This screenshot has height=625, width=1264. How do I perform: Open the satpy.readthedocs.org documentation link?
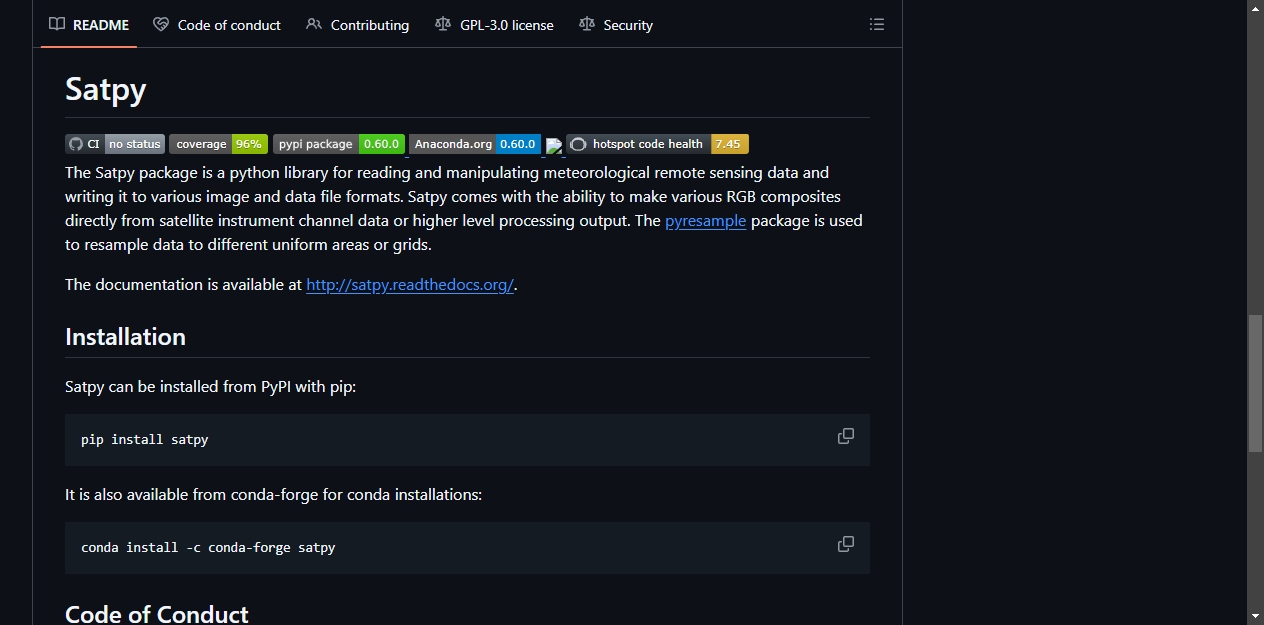(410, 285)
